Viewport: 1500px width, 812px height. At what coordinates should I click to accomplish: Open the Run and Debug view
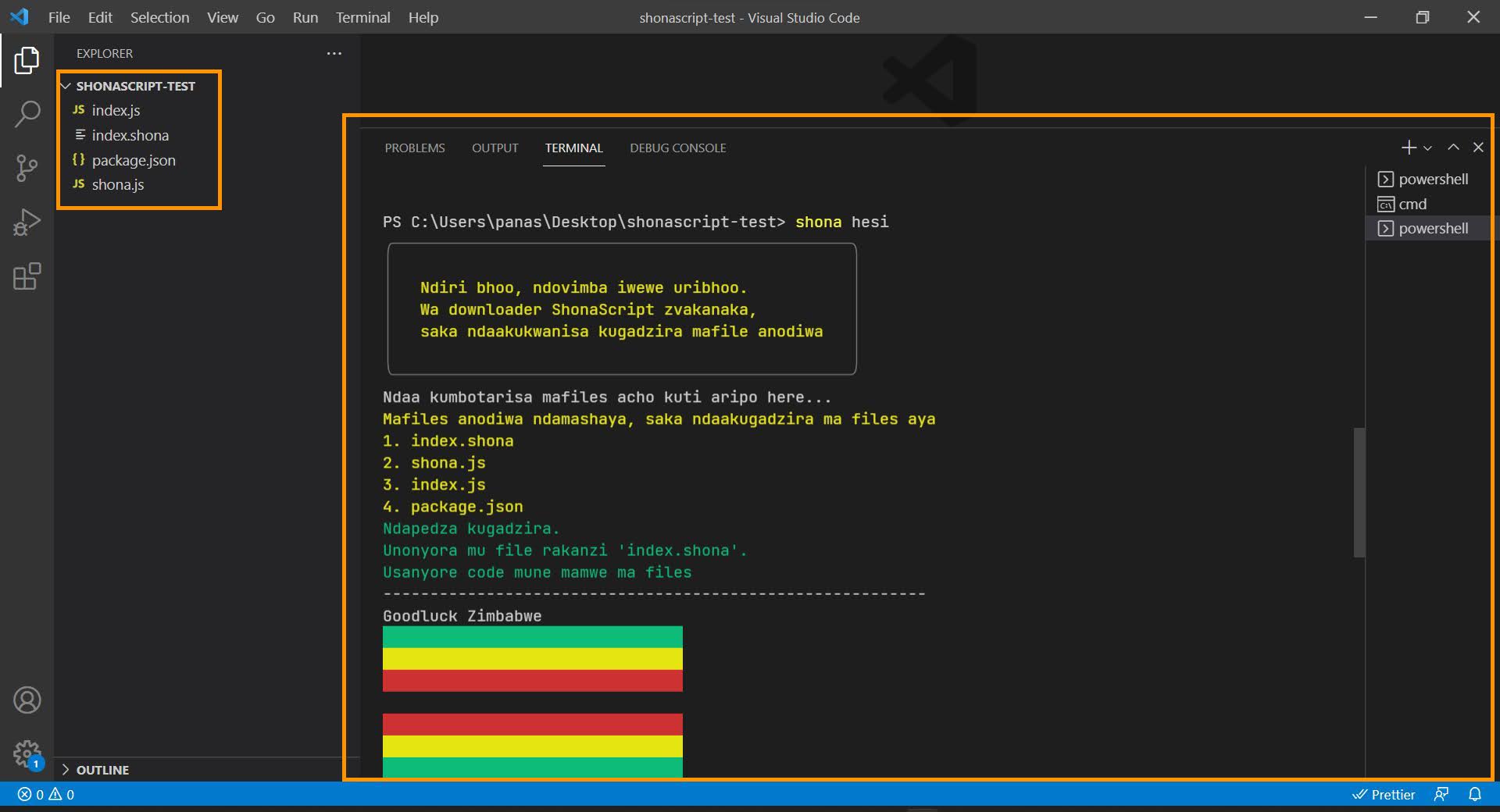click(x=27, y=223)
